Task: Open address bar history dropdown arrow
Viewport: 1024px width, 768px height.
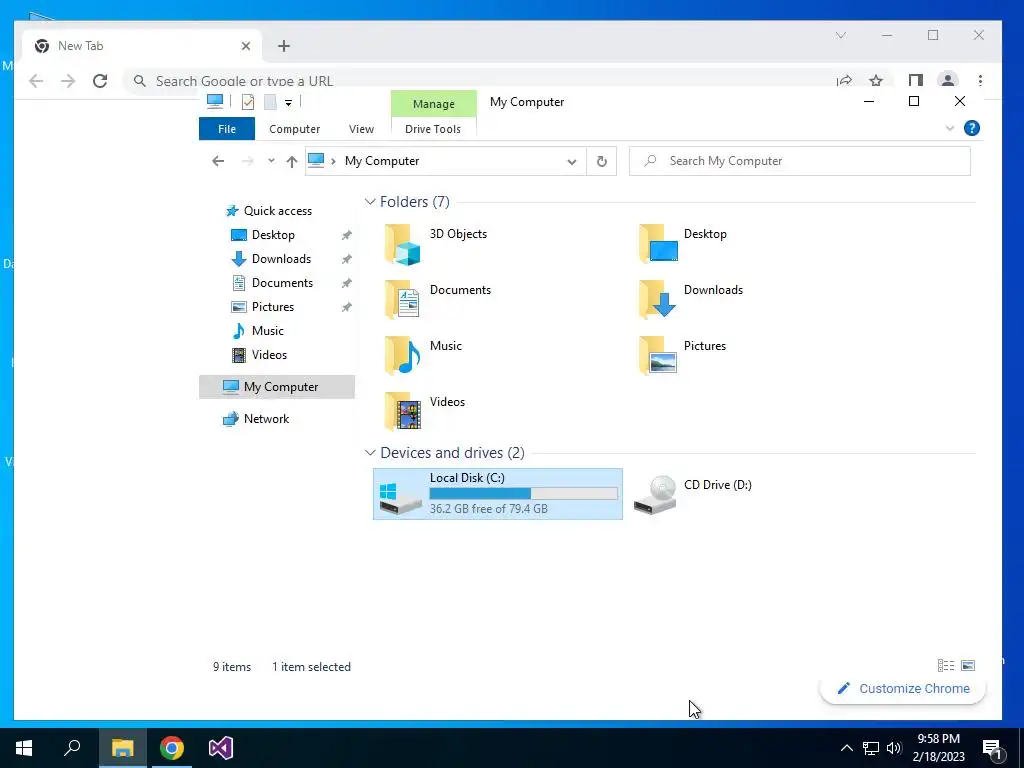Action: coord(571,162)
